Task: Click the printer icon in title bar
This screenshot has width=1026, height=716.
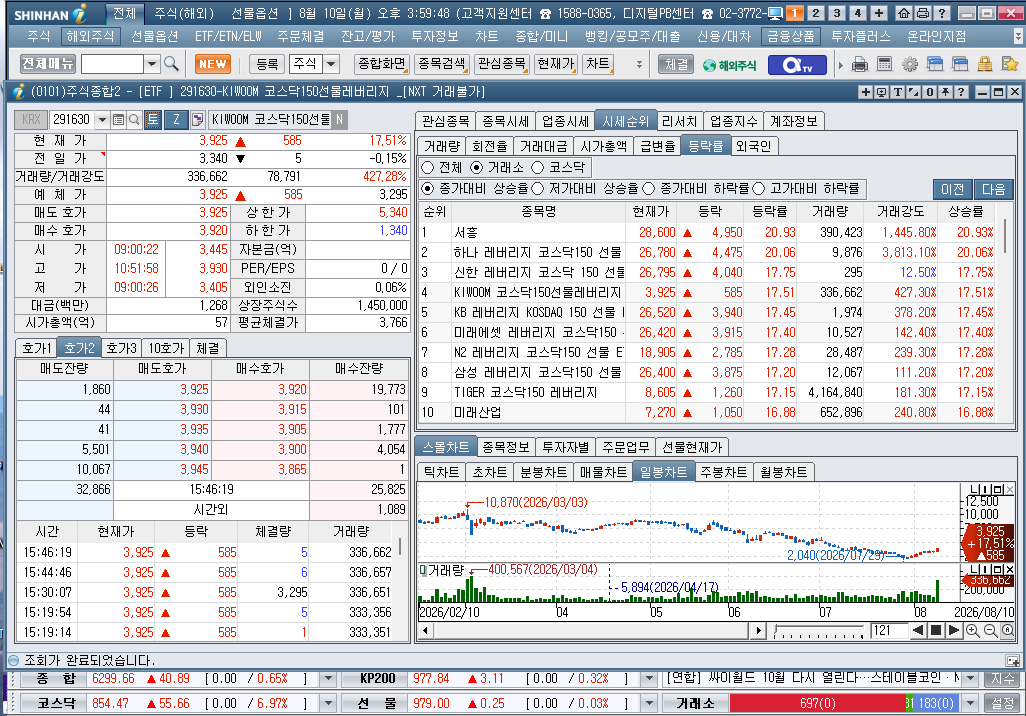Action: [923, 12]
